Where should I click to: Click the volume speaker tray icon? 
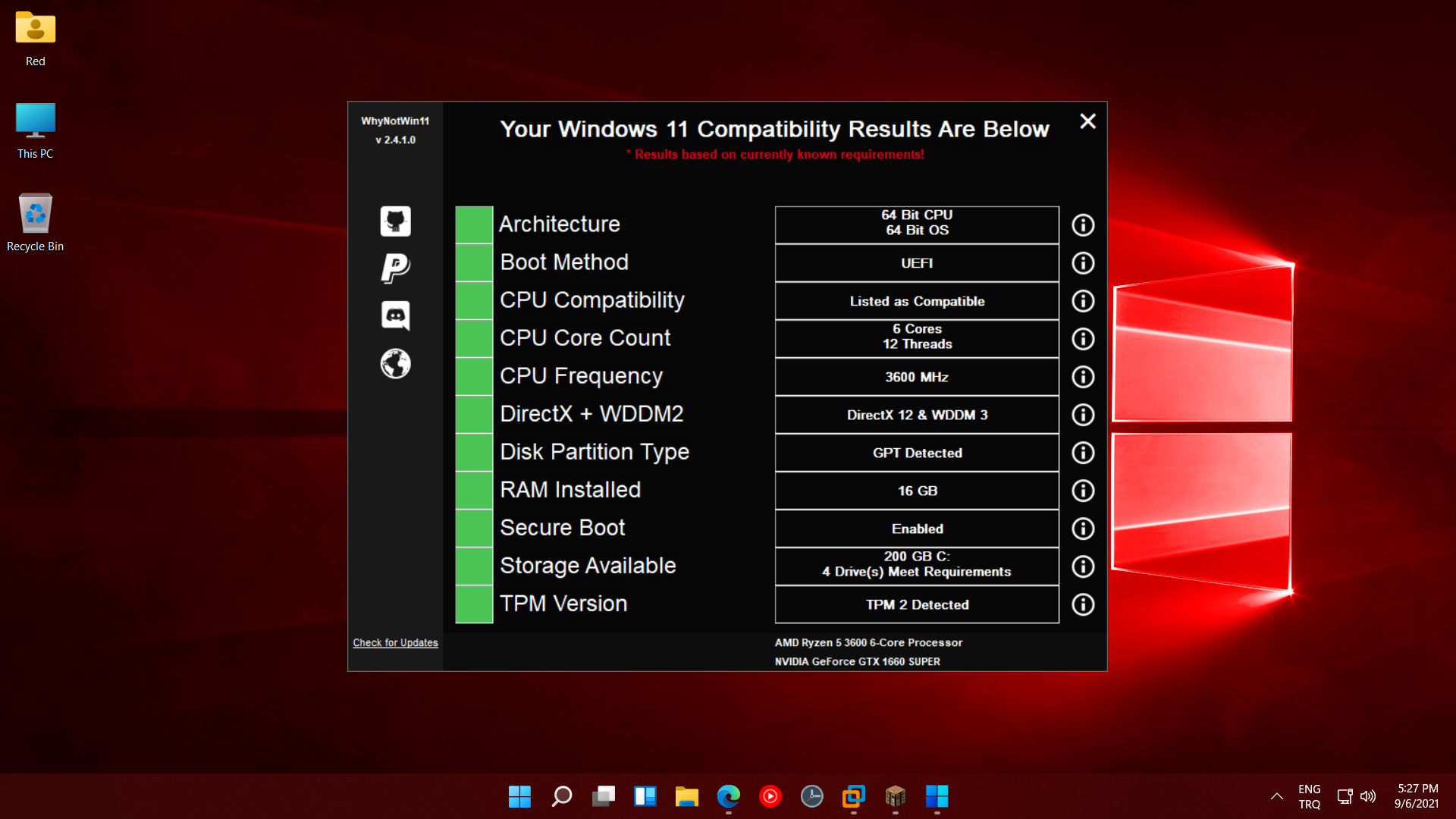click(x=1368, y=796)
